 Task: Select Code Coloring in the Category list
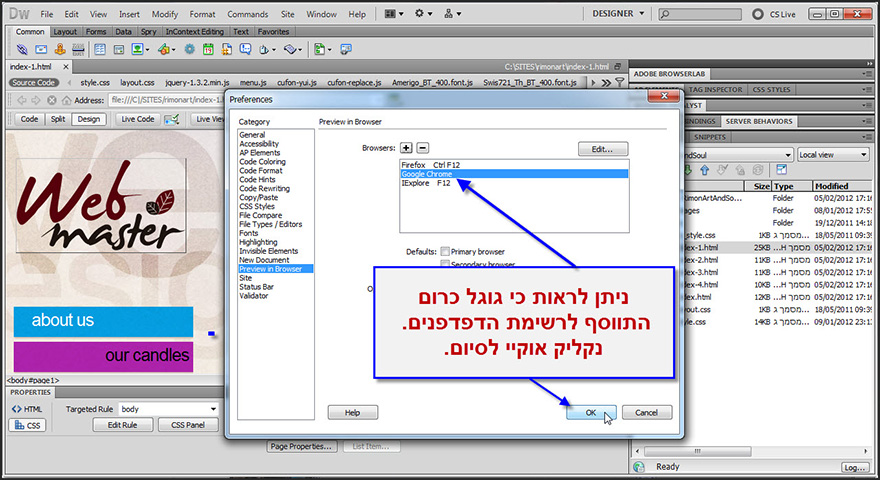click(x=262, y=162)
